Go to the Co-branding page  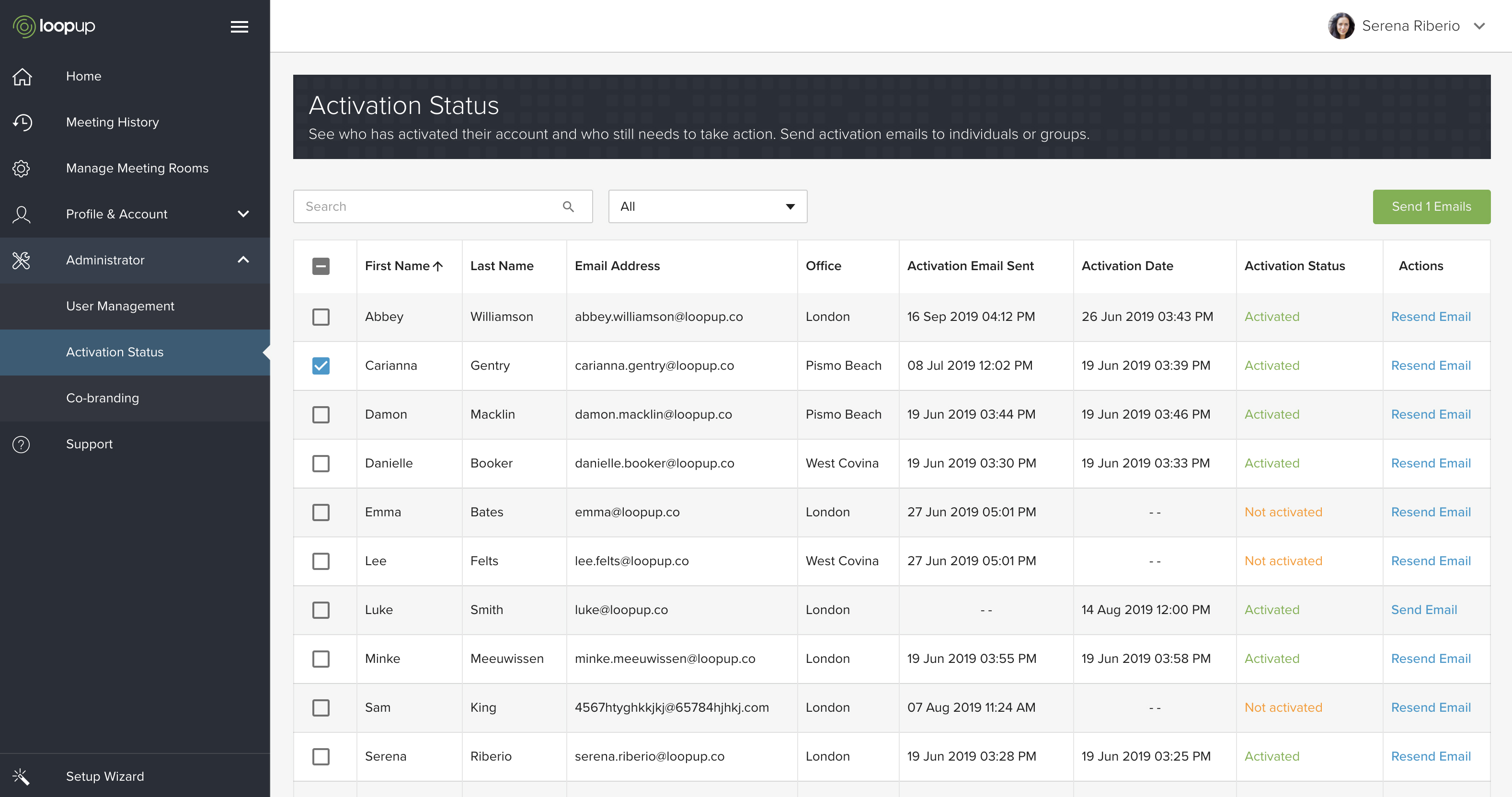(x=102, y=398)
